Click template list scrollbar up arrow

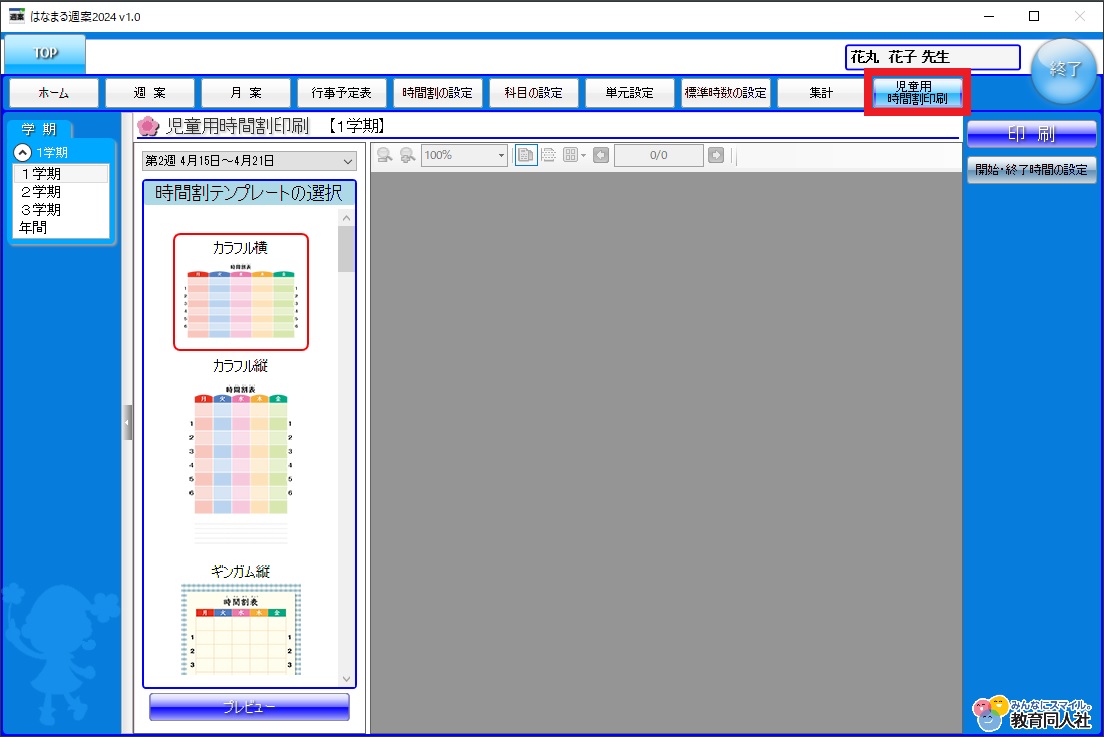[346, 218]
